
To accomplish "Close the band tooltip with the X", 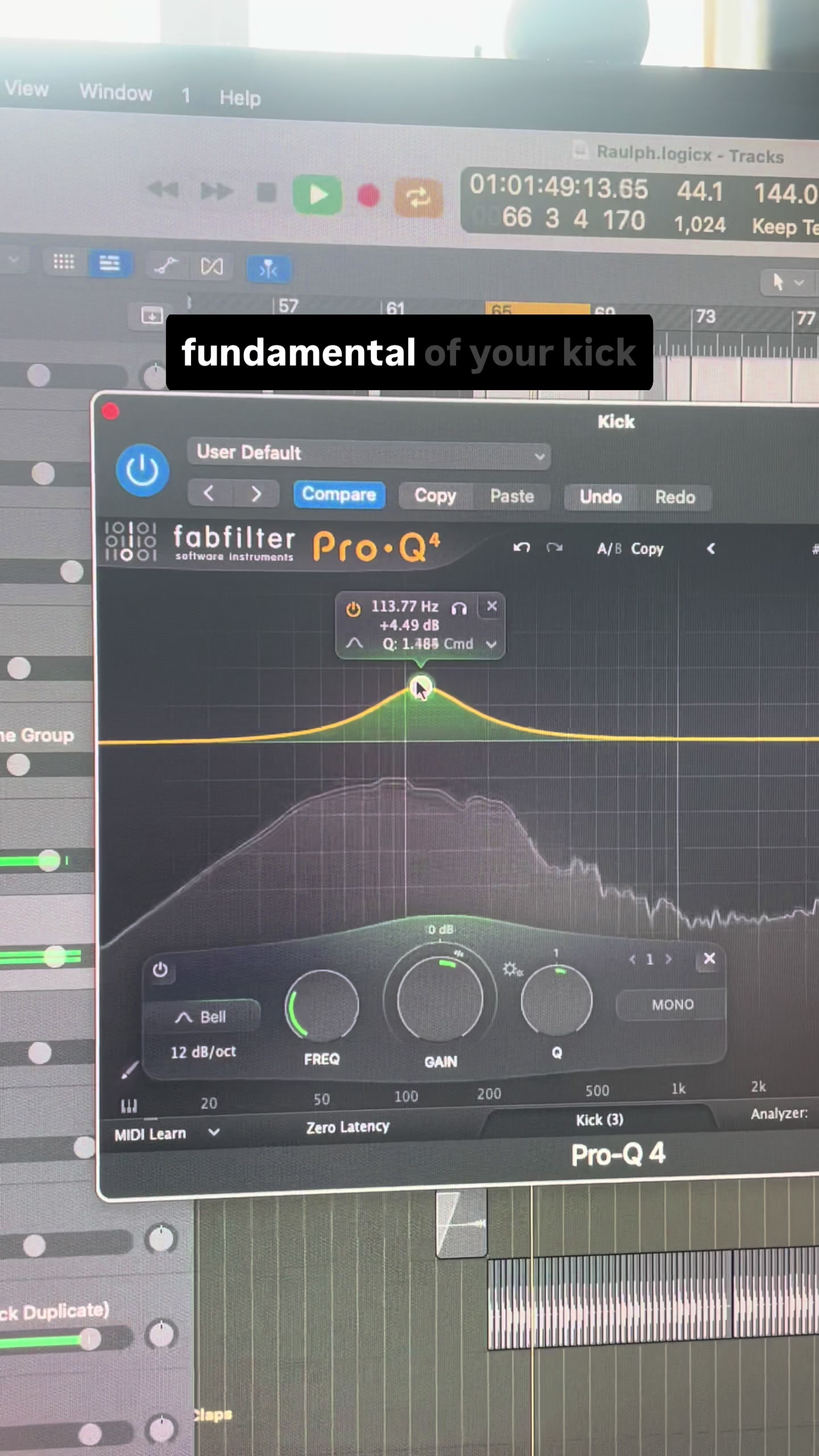I will point(492,606).
